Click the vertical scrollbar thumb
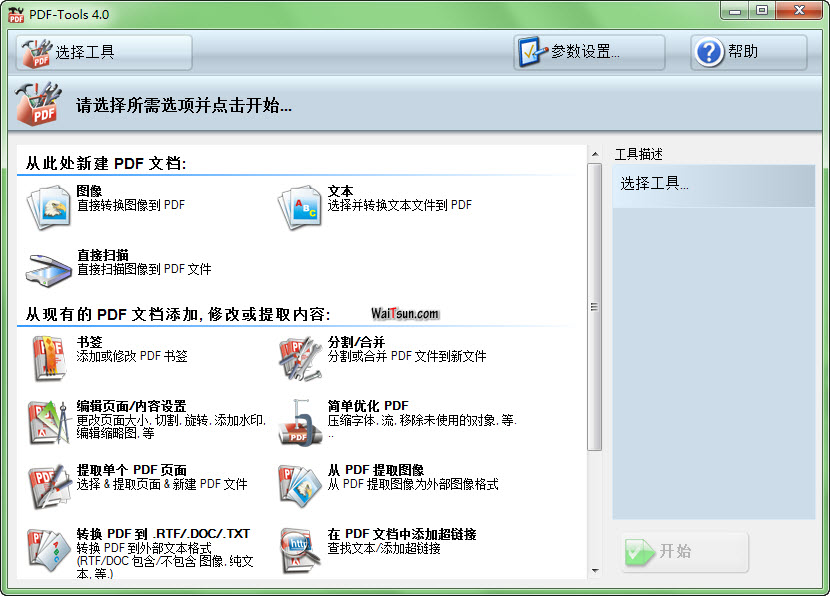Viewport: 830px width, 596px height. [x=595, y=306]
